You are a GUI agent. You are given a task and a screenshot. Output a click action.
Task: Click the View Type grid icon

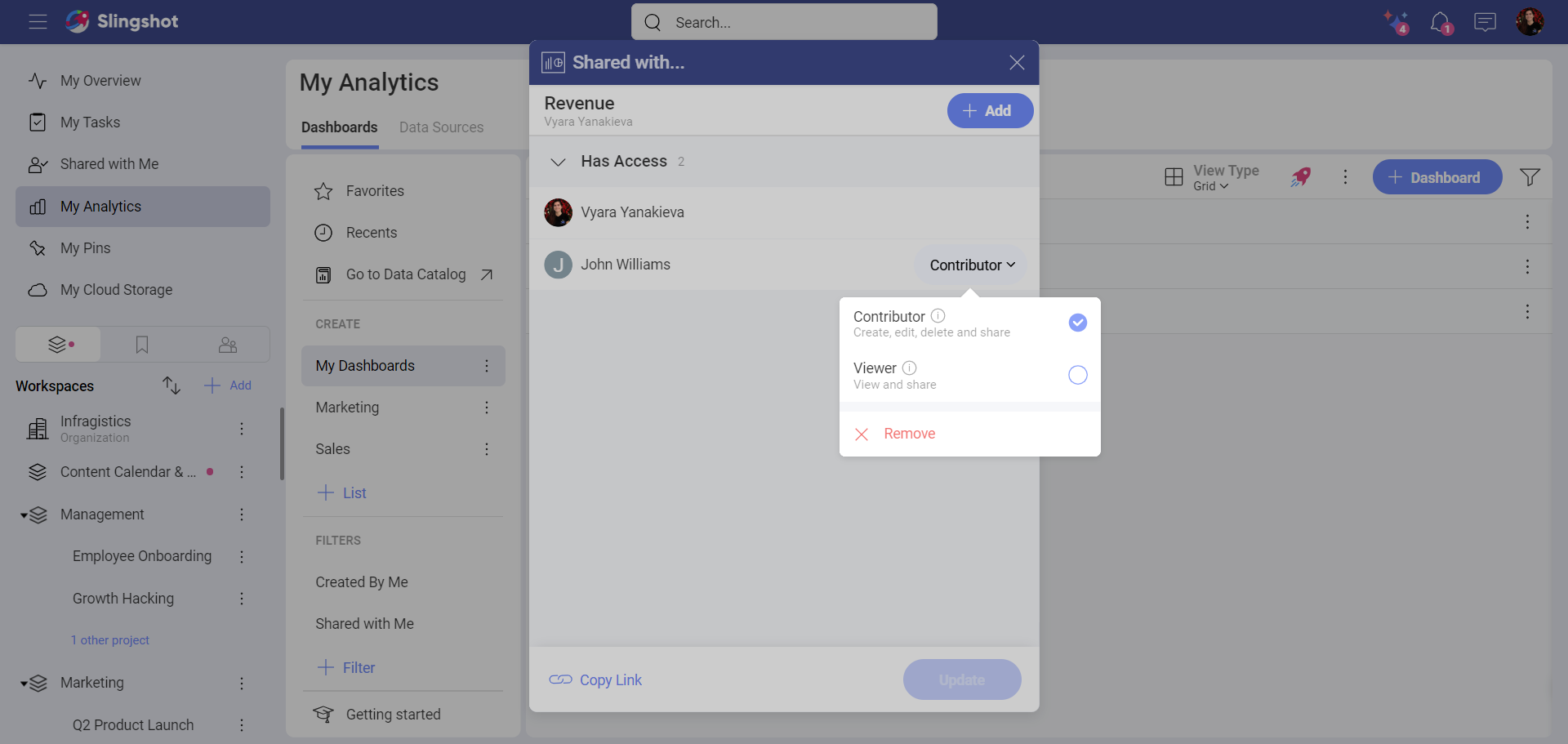(x=1174, y=177)
